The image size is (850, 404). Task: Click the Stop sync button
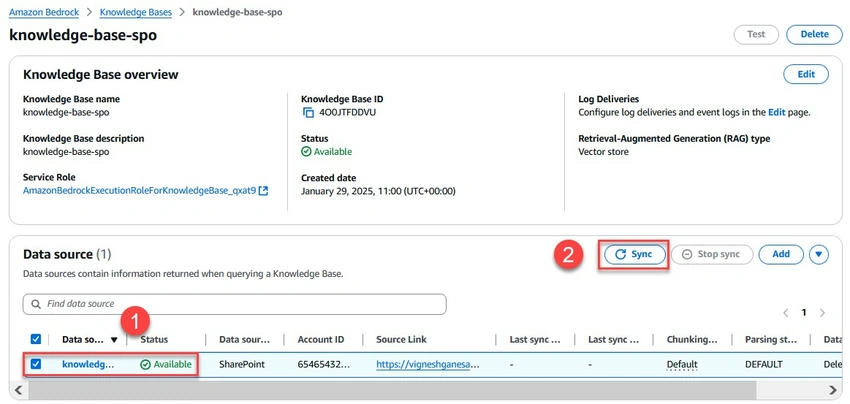[712, 254]
